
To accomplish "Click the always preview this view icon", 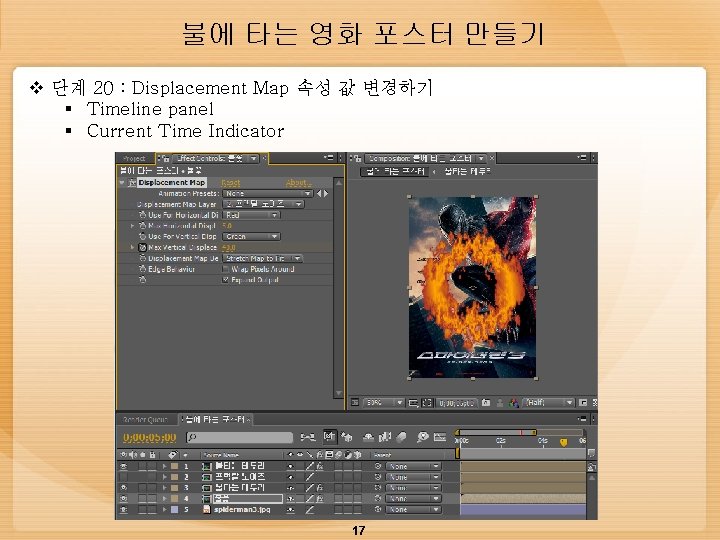I will point(354,402).
